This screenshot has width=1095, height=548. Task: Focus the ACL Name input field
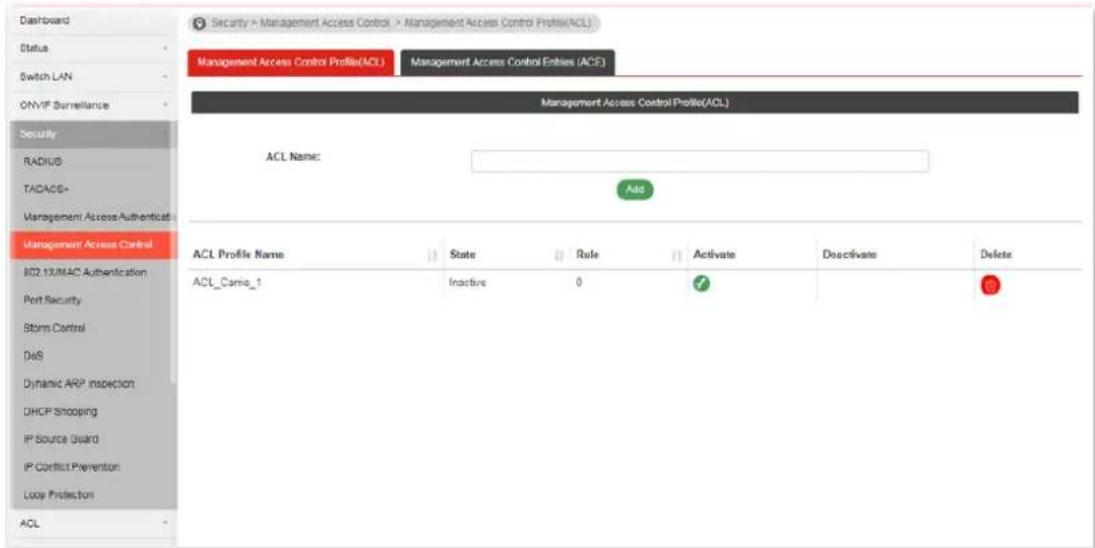(x=700, y=161)
